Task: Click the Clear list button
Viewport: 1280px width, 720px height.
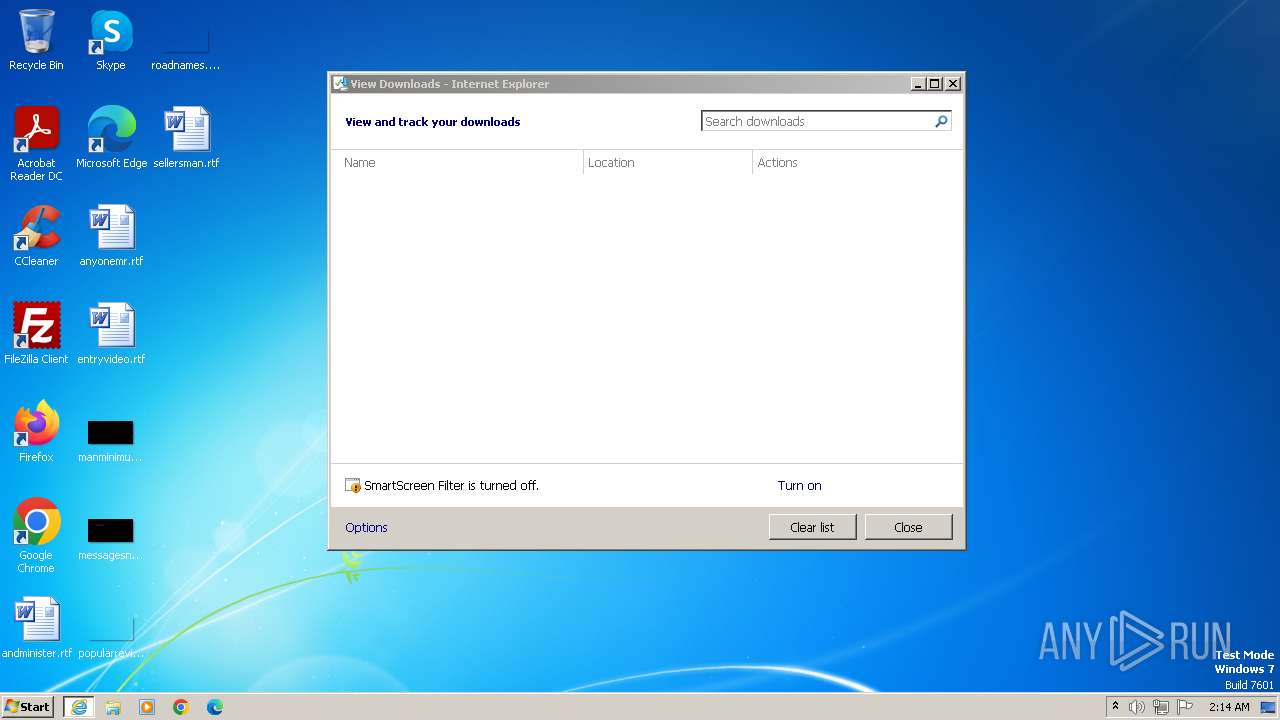Action: (x=812, y=527)
